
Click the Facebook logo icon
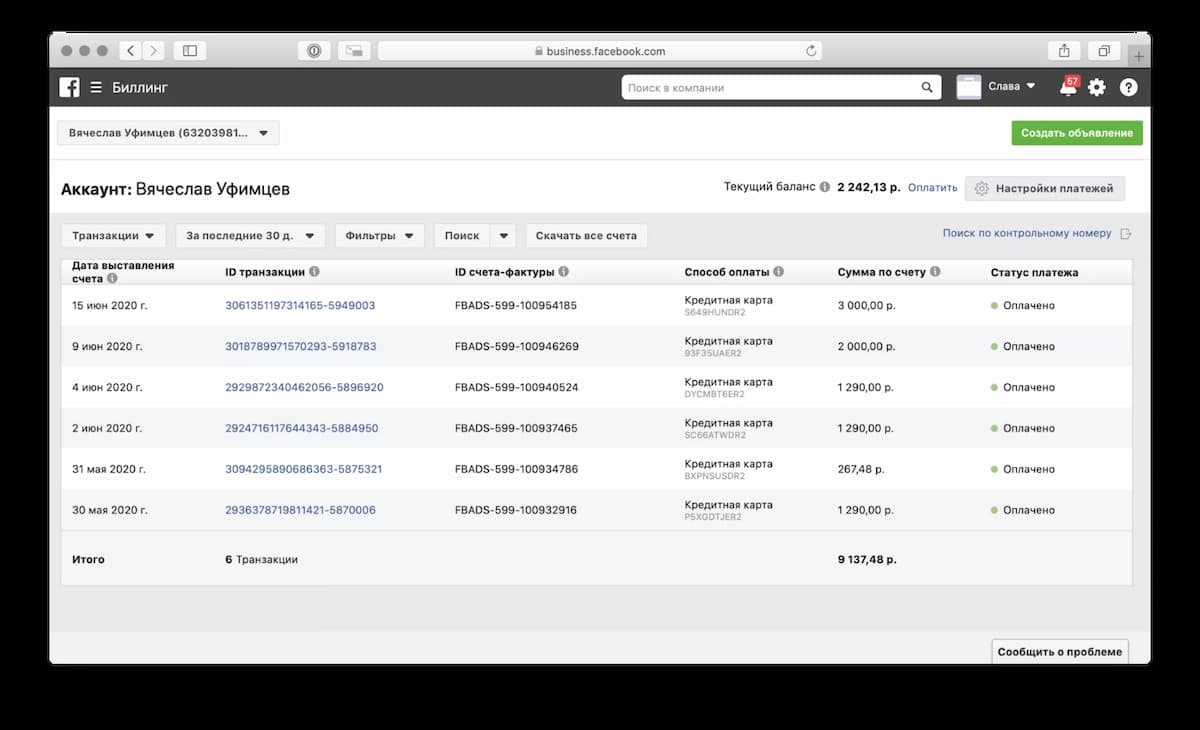(69, 88)
